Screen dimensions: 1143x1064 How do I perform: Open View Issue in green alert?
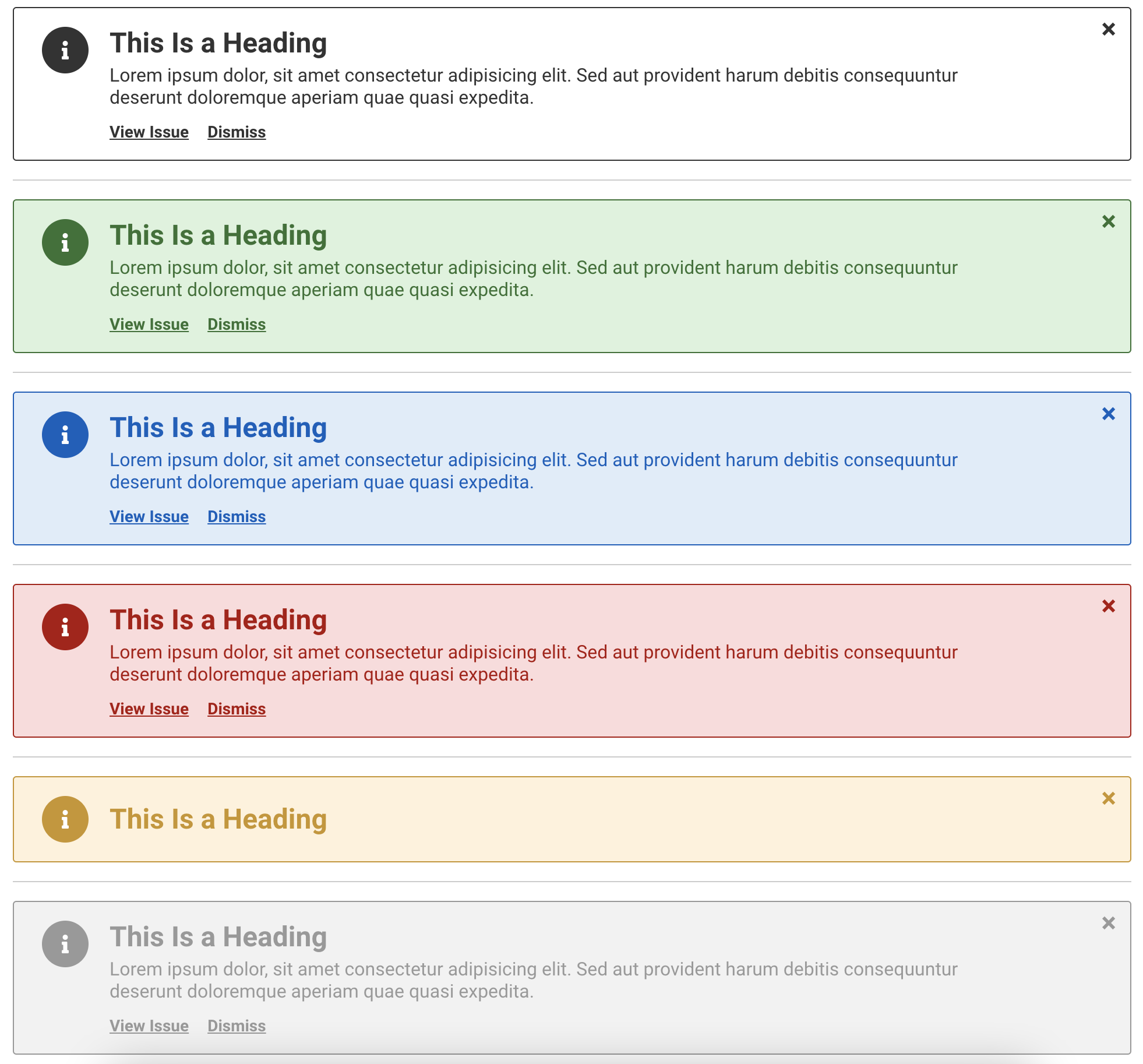click(149, 325)
